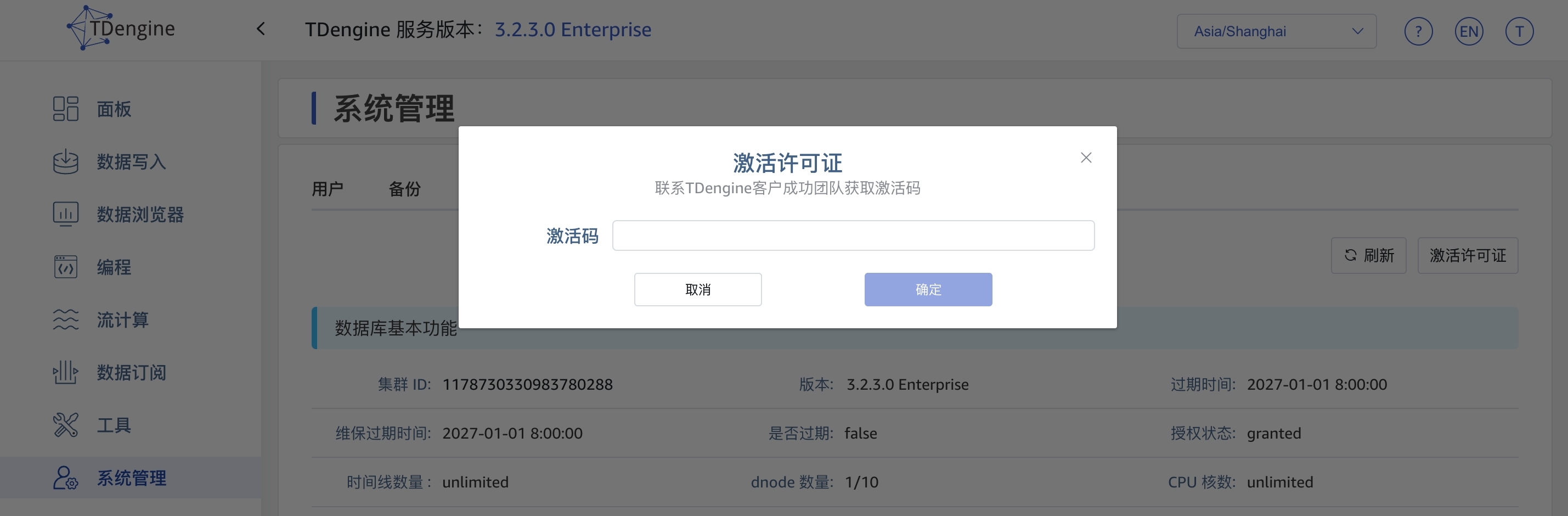Collapse the sidebar with the left chevron
The width and height of the screenshot is (1568, 516).
(x=261, y=29)
